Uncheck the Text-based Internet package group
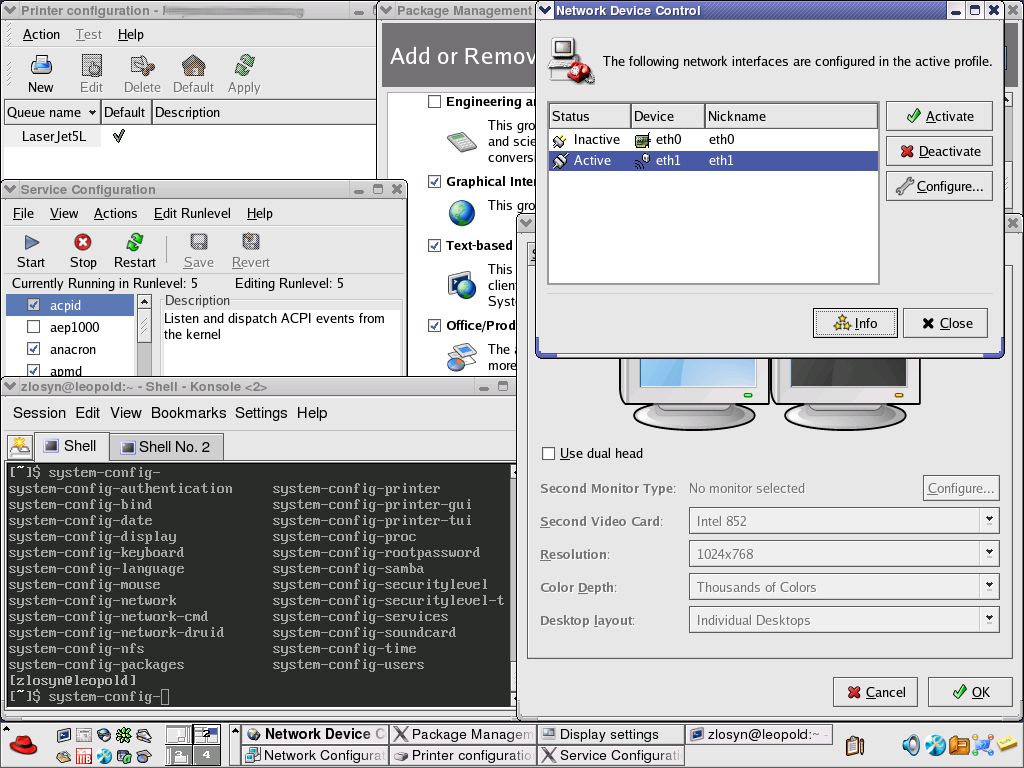The image size is (1024, 768). [434, 246]
